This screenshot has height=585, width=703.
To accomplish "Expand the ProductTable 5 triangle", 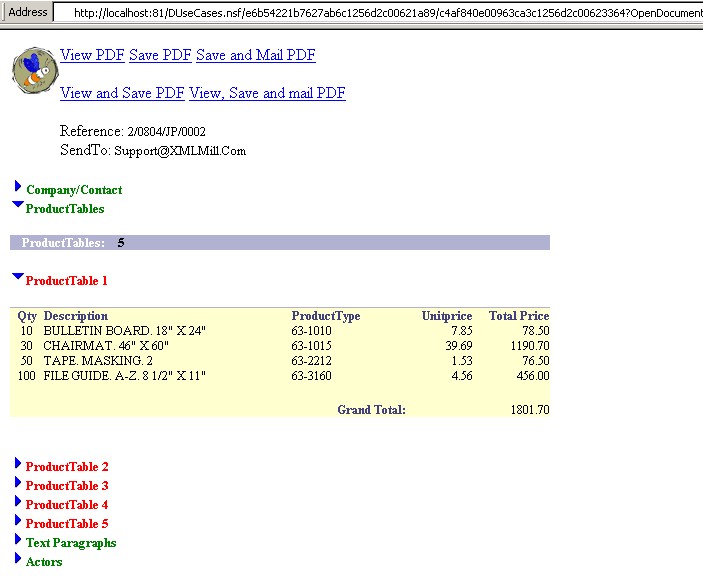I will [x=18, y=520].
